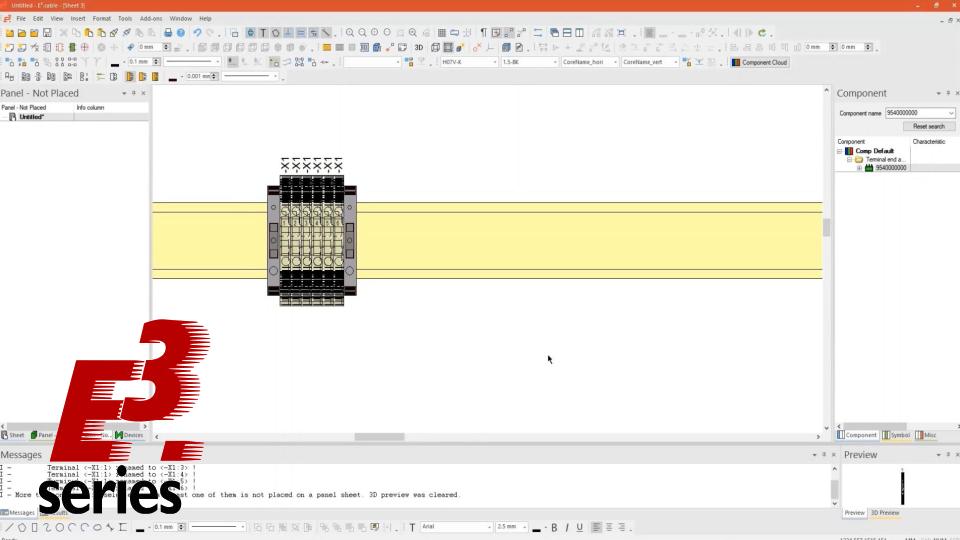
Task: Click the 3D view icon
Action: coord(419,47)
